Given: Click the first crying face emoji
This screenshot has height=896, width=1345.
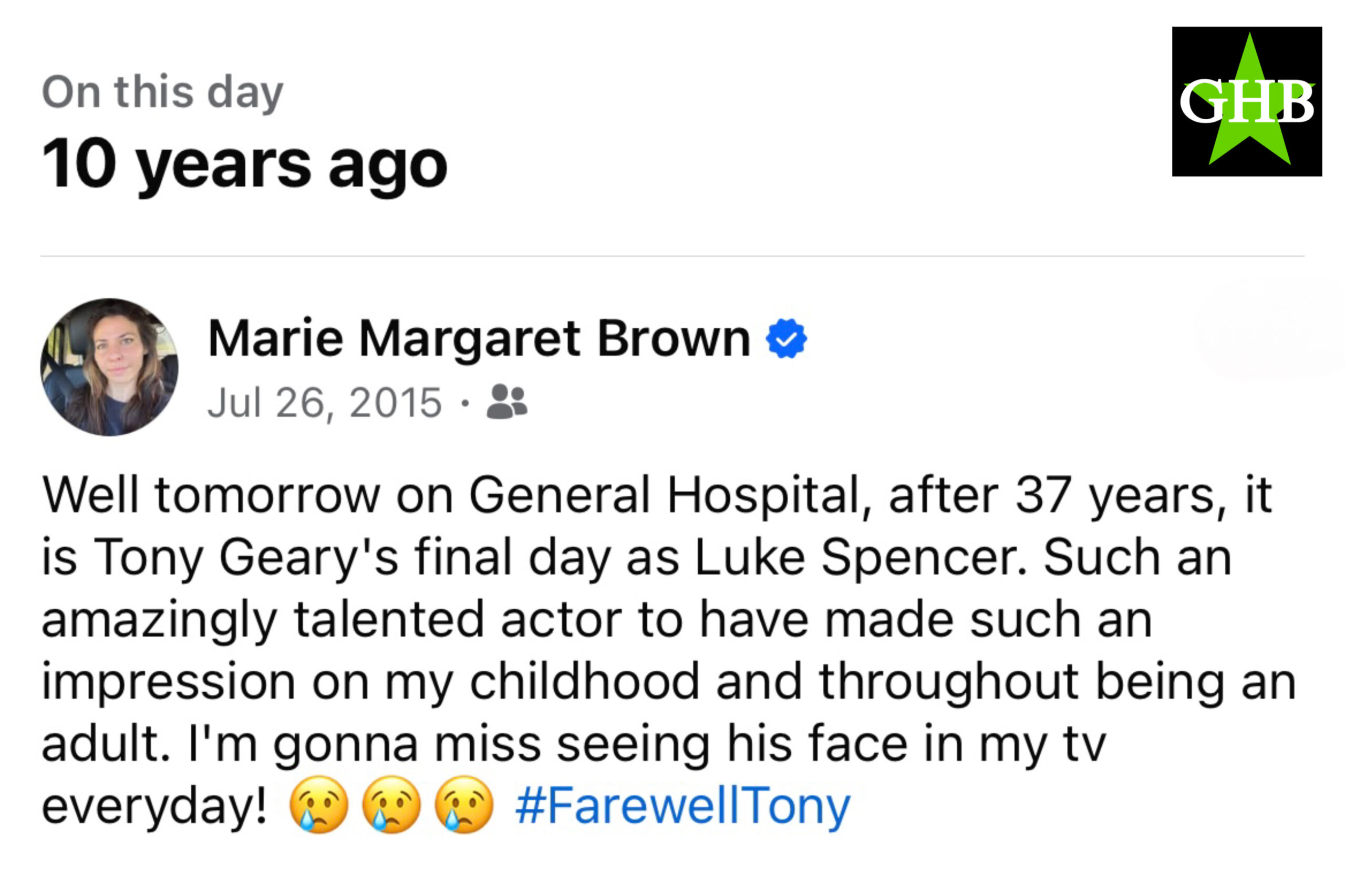Looking at the screenshot, I should (x=318, y=805).
